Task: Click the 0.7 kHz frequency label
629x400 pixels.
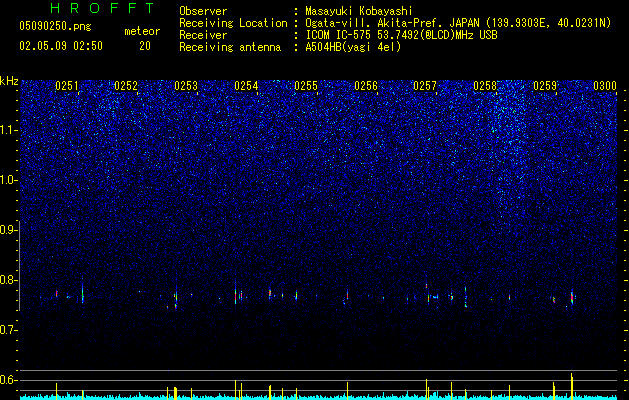Action: point(8,330)
